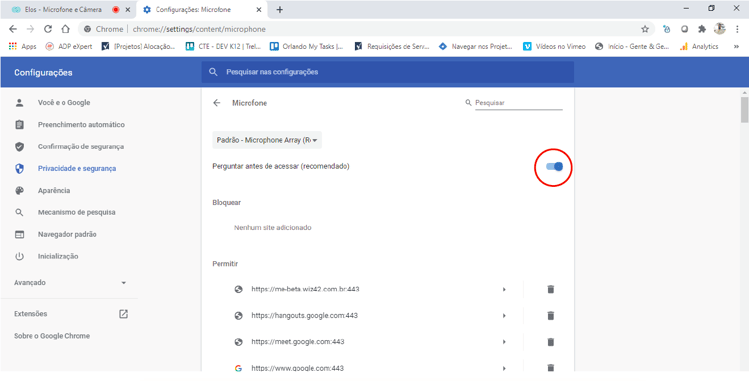Reload the page with refresh icon
Viewport: 749px width, 381px height.
48,29
